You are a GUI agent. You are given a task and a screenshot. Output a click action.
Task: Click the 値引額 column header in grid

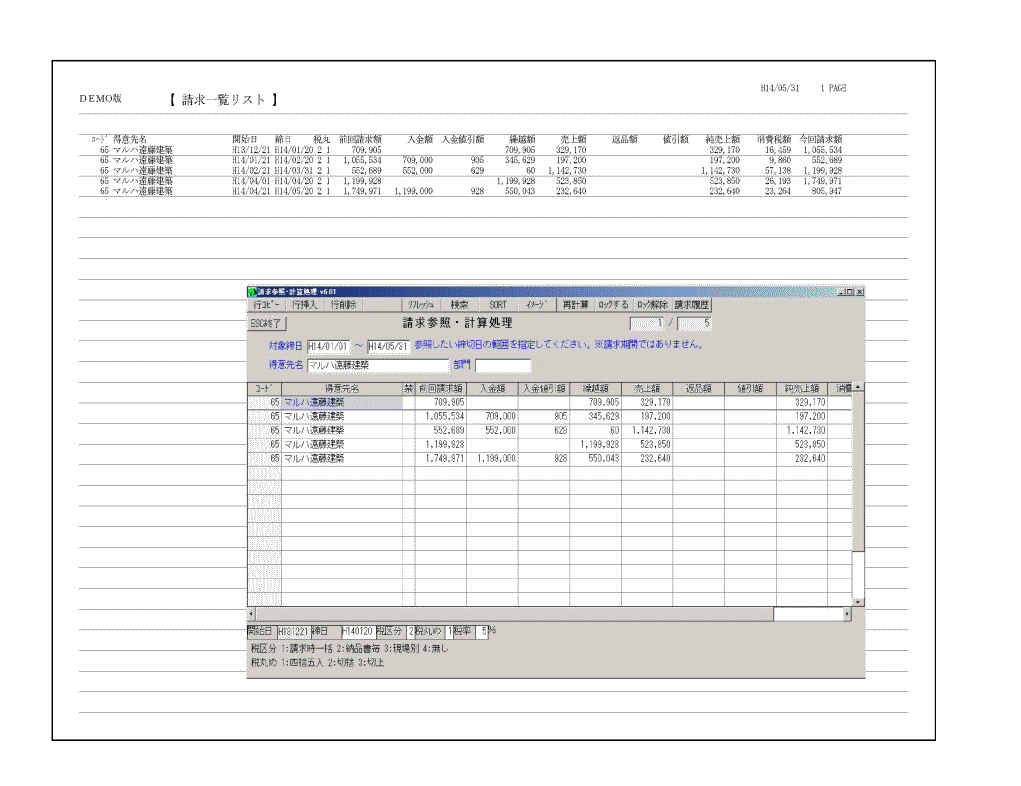click(x=749, y=389)
